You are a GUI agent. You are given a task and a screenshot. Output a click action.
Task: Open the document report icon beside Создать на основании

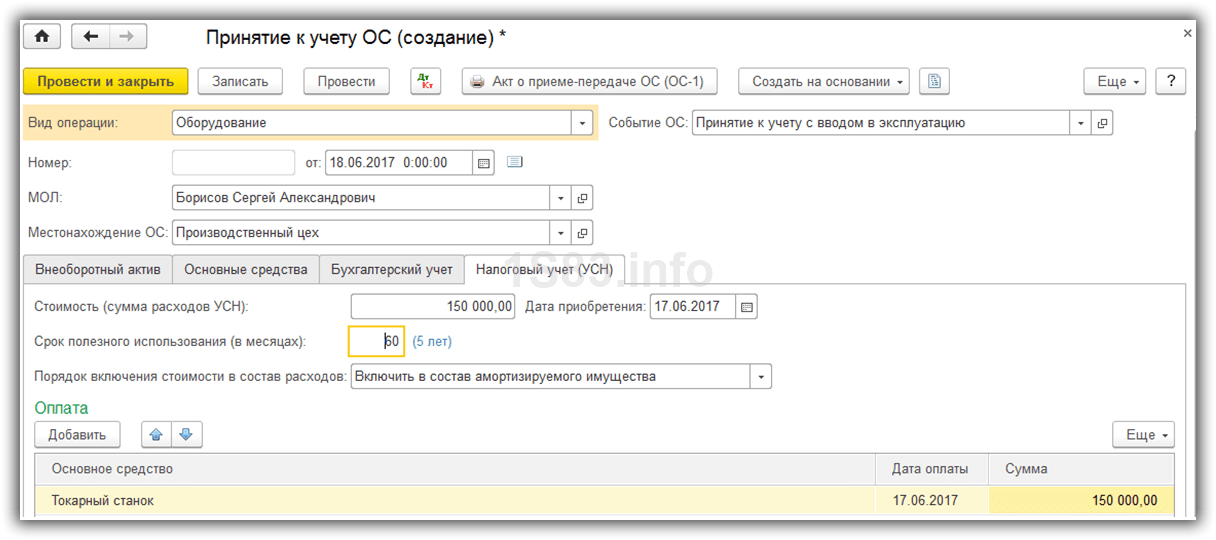pos(934,82)
